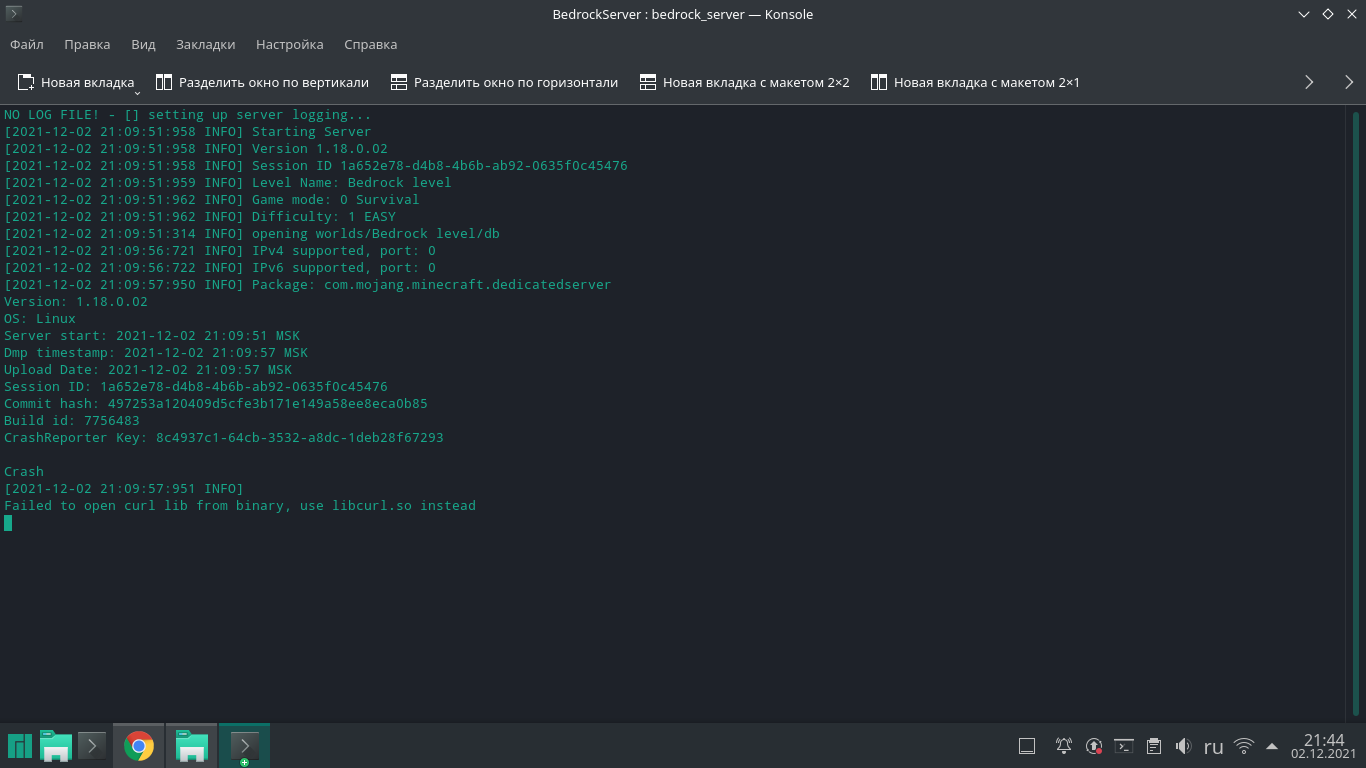Click the keep-above title bar chevron
The image size is (1366, 768).
(1304, 14)
